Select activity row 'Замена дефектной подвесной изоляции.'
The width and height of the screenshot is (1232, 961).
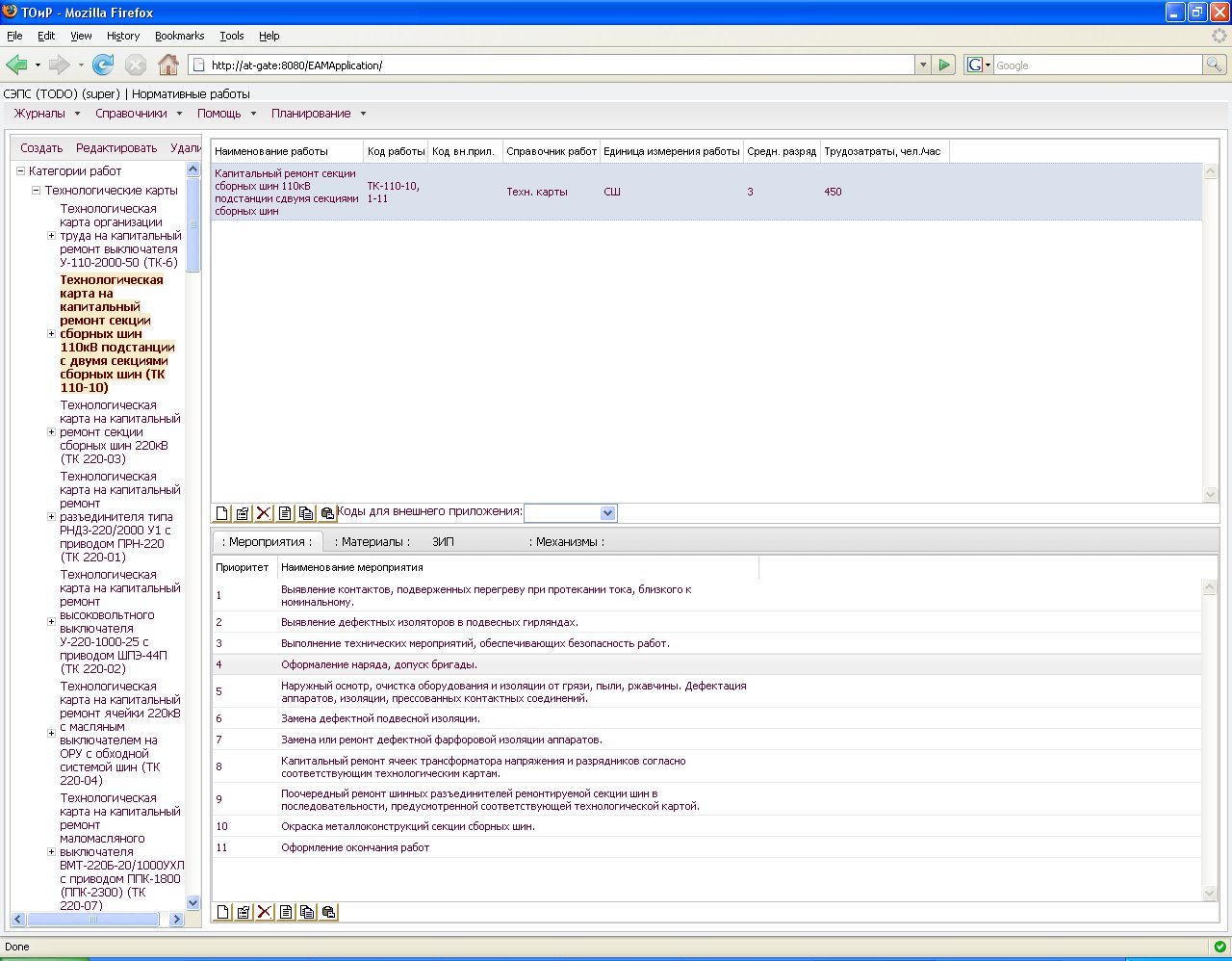[706, 718]
